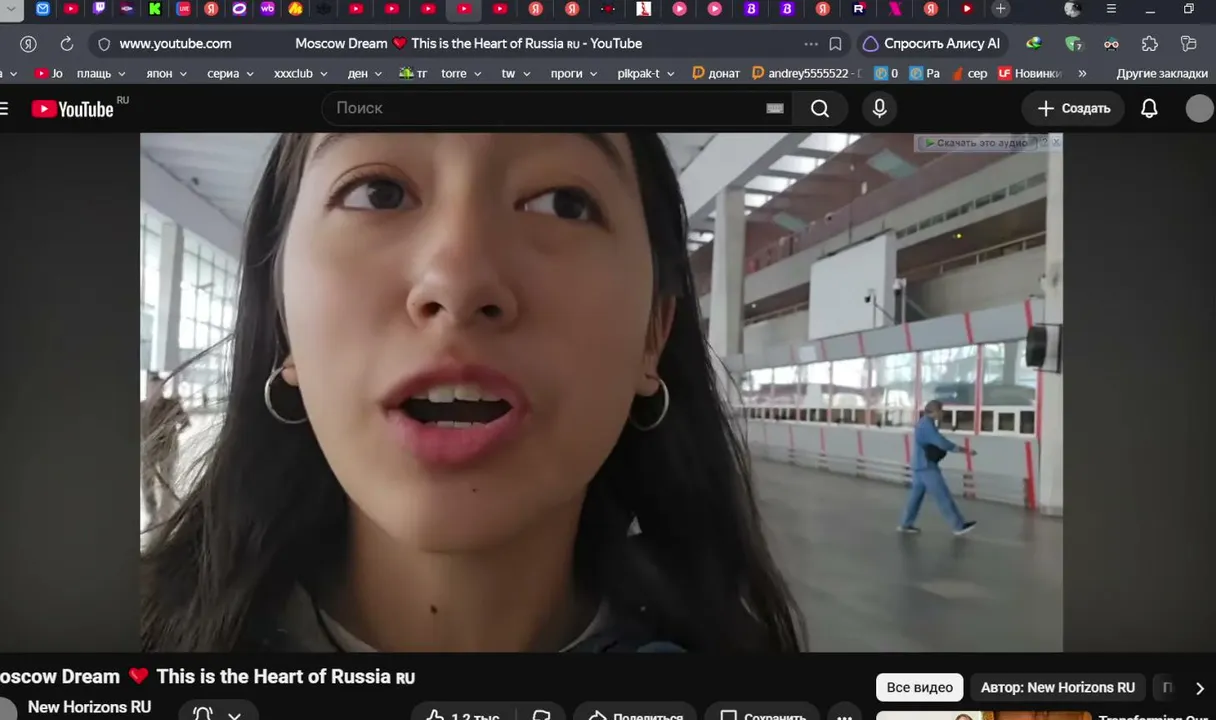Viewport: 1216px width, 720px height.
Task: Switch to the green Kick tab
Action: [x=155, y=9]
